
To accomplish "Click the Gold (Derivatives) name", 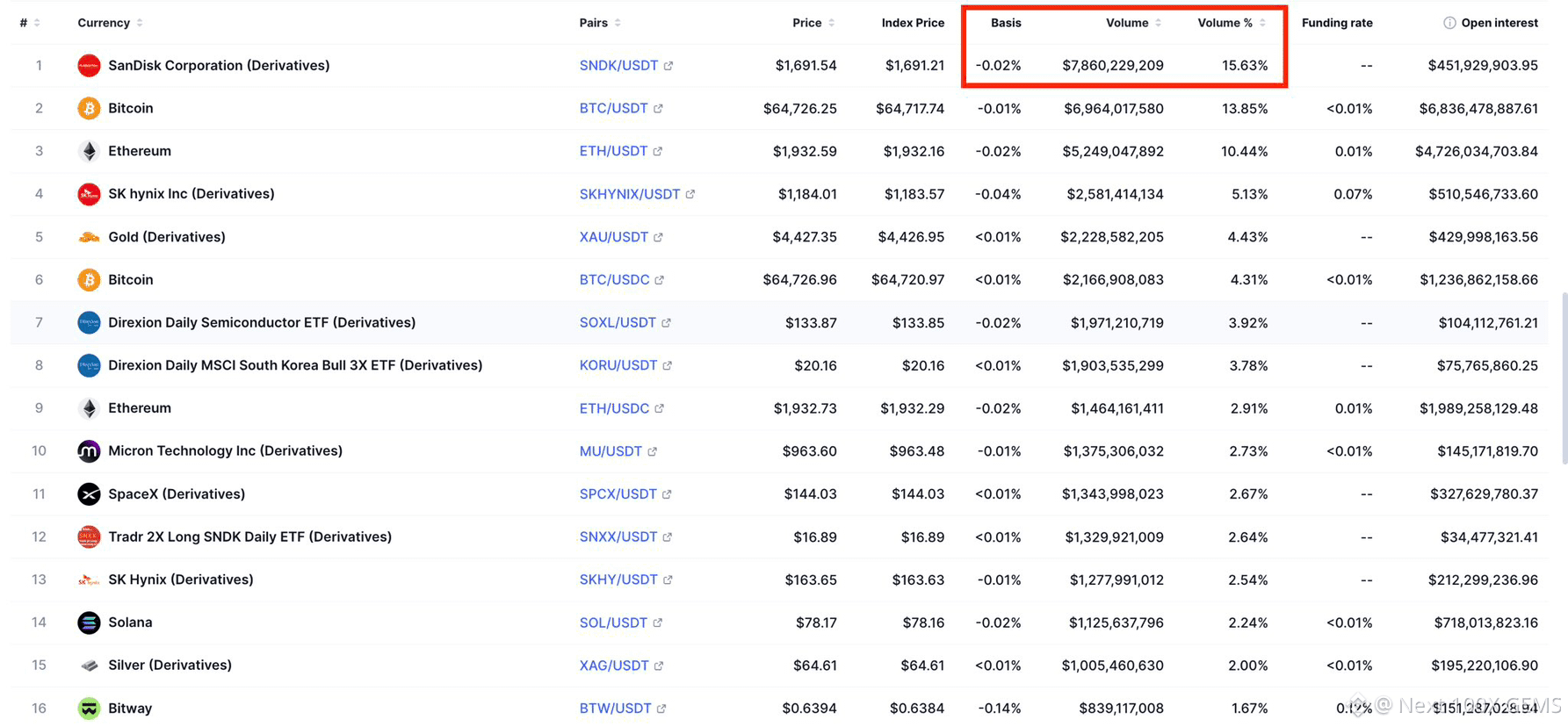I will [167, 237].
